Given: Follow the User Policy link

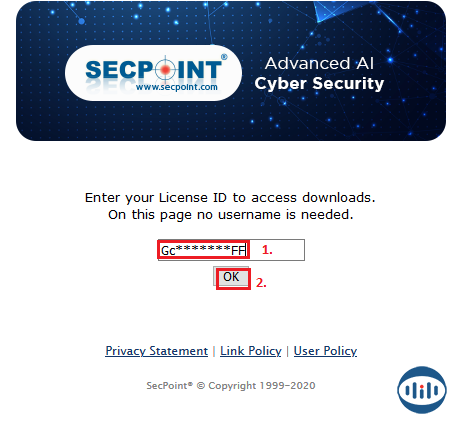Looking at the screenshot, I should click(x=325, y=351).
